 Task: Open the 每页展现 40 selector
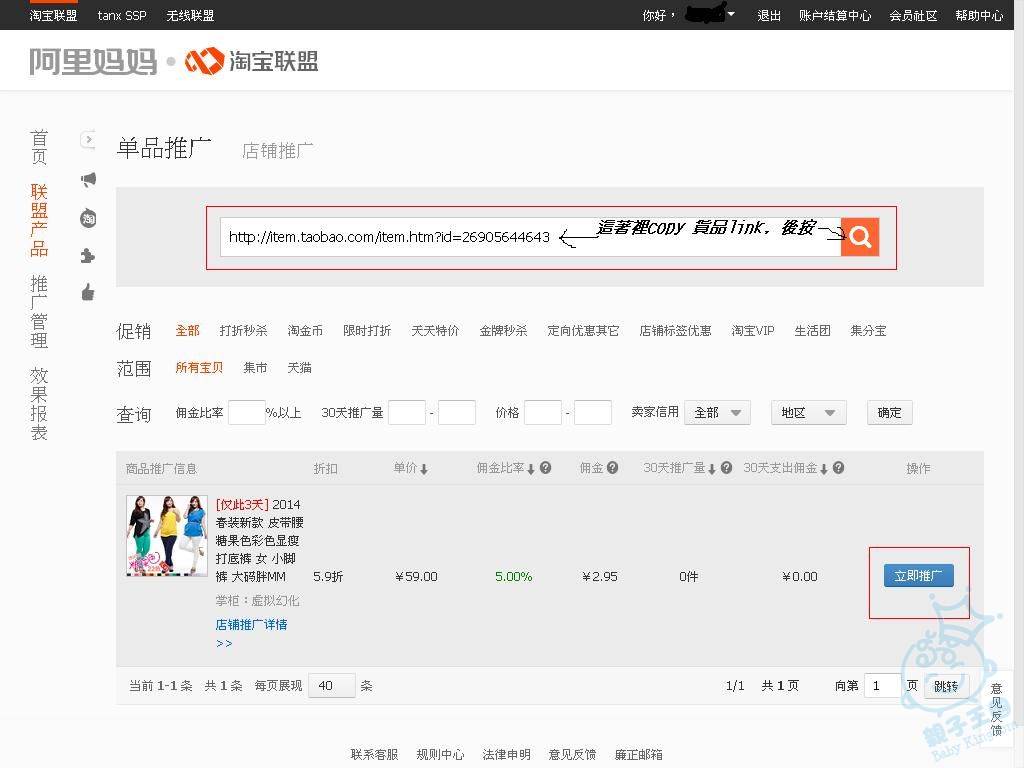pos(332,686)
